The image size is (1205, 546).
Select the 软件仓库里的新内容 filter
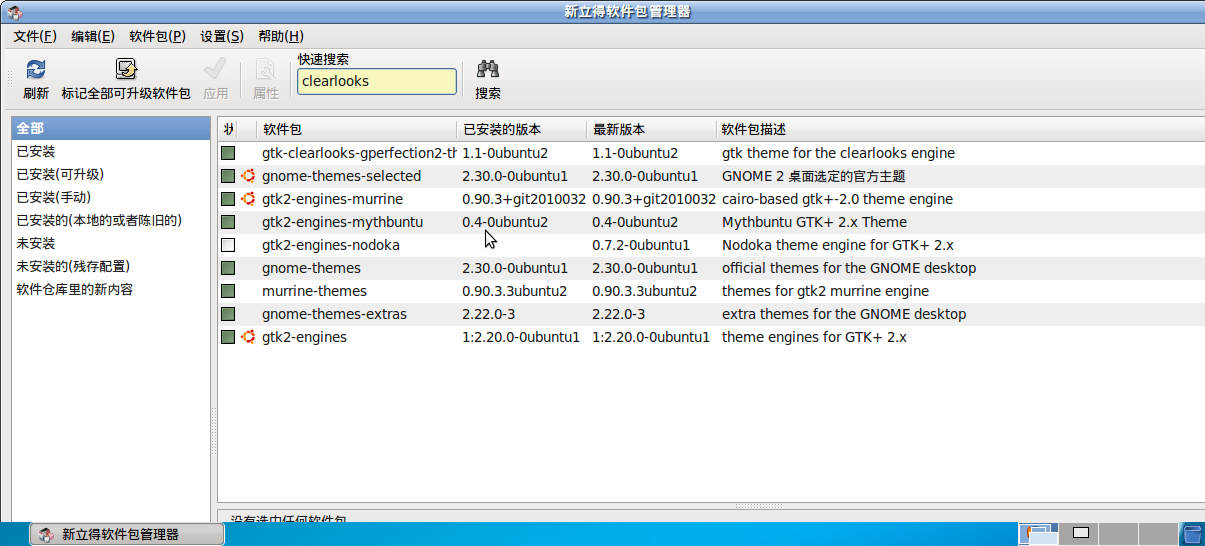109,289
